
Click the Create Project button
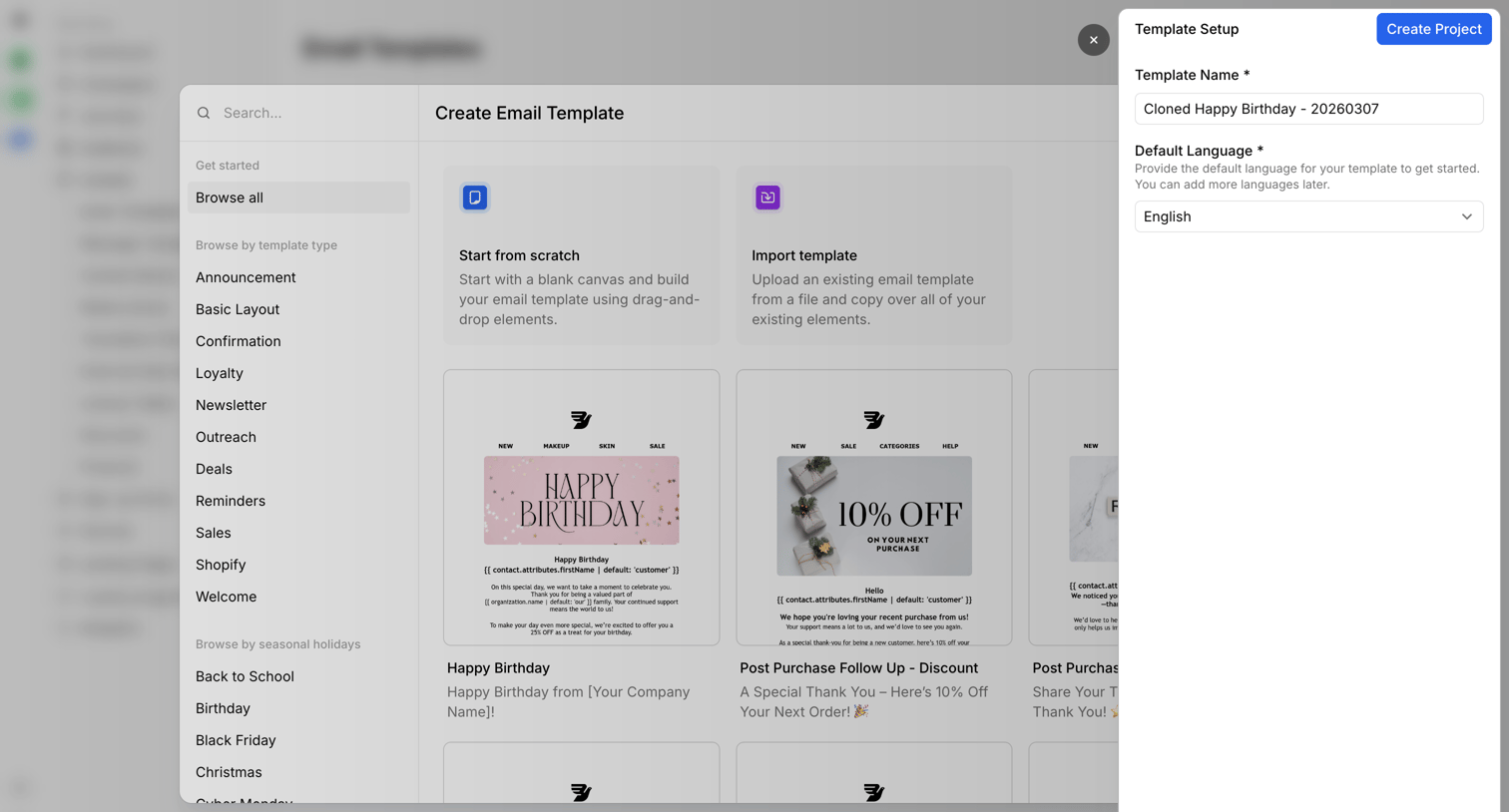coord(1433,29)
